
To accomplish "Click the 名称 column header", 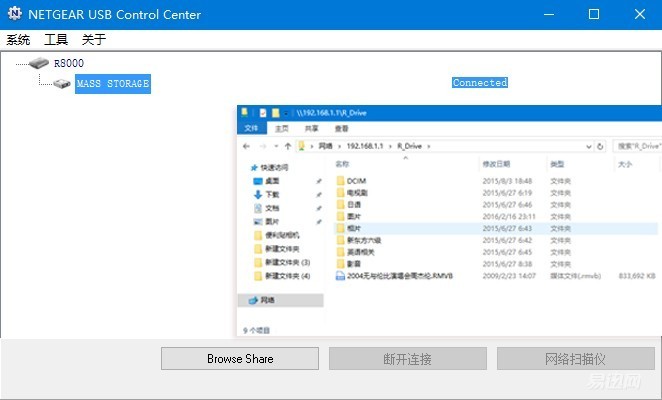I will 342,164.
